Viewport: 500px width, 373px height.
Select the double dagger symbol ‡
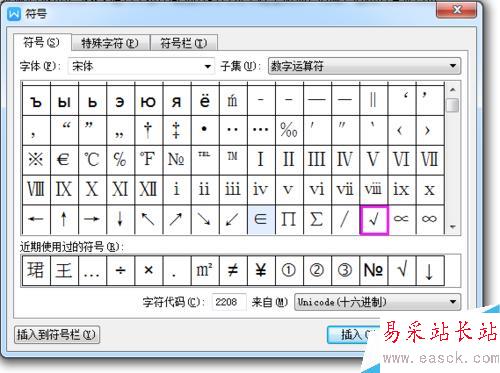pos(177,130)
